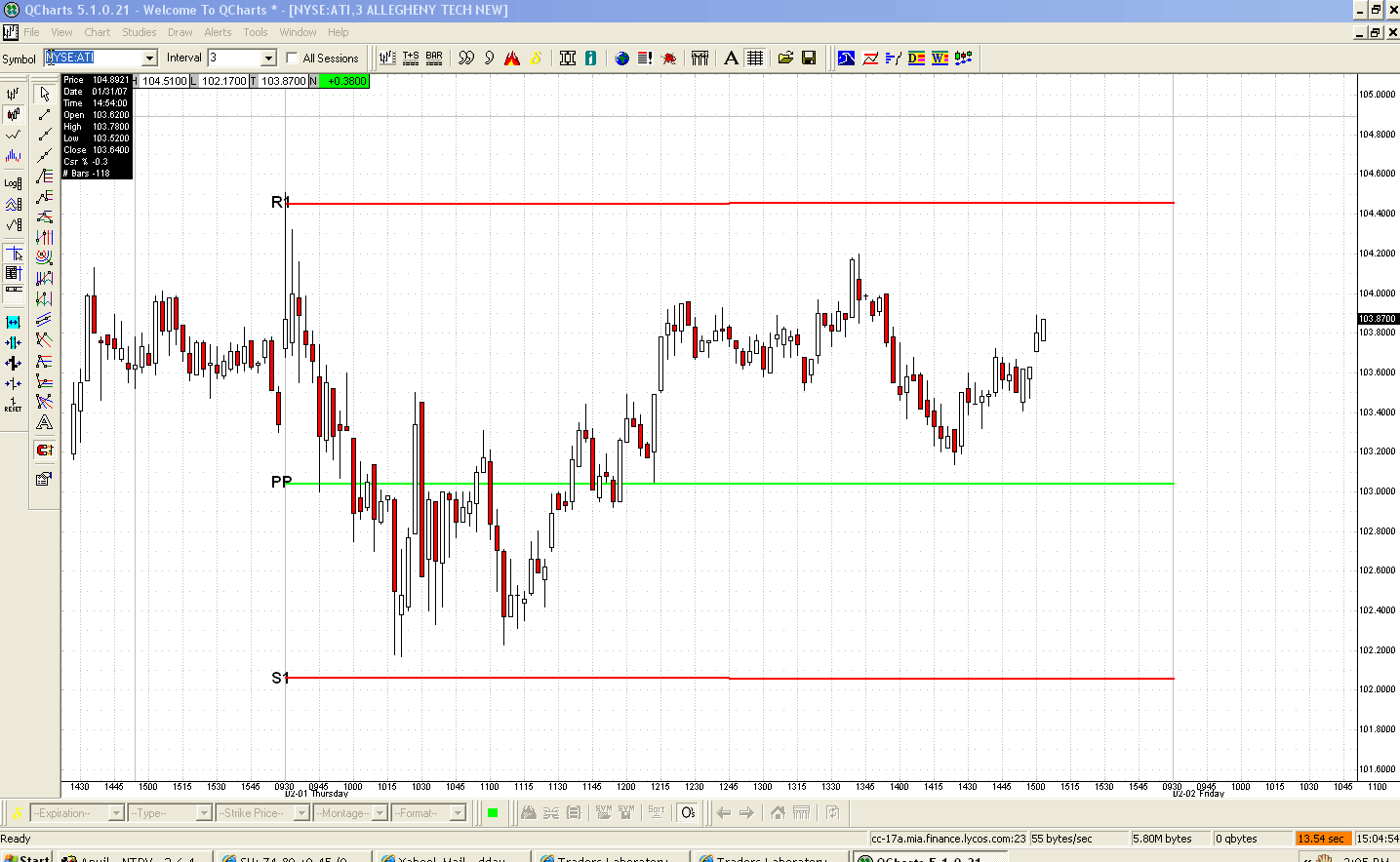This screenshot has width=1400, height=862.
Task: Click the forward arrow in bottom toolbar
Action: pos(746,812)
